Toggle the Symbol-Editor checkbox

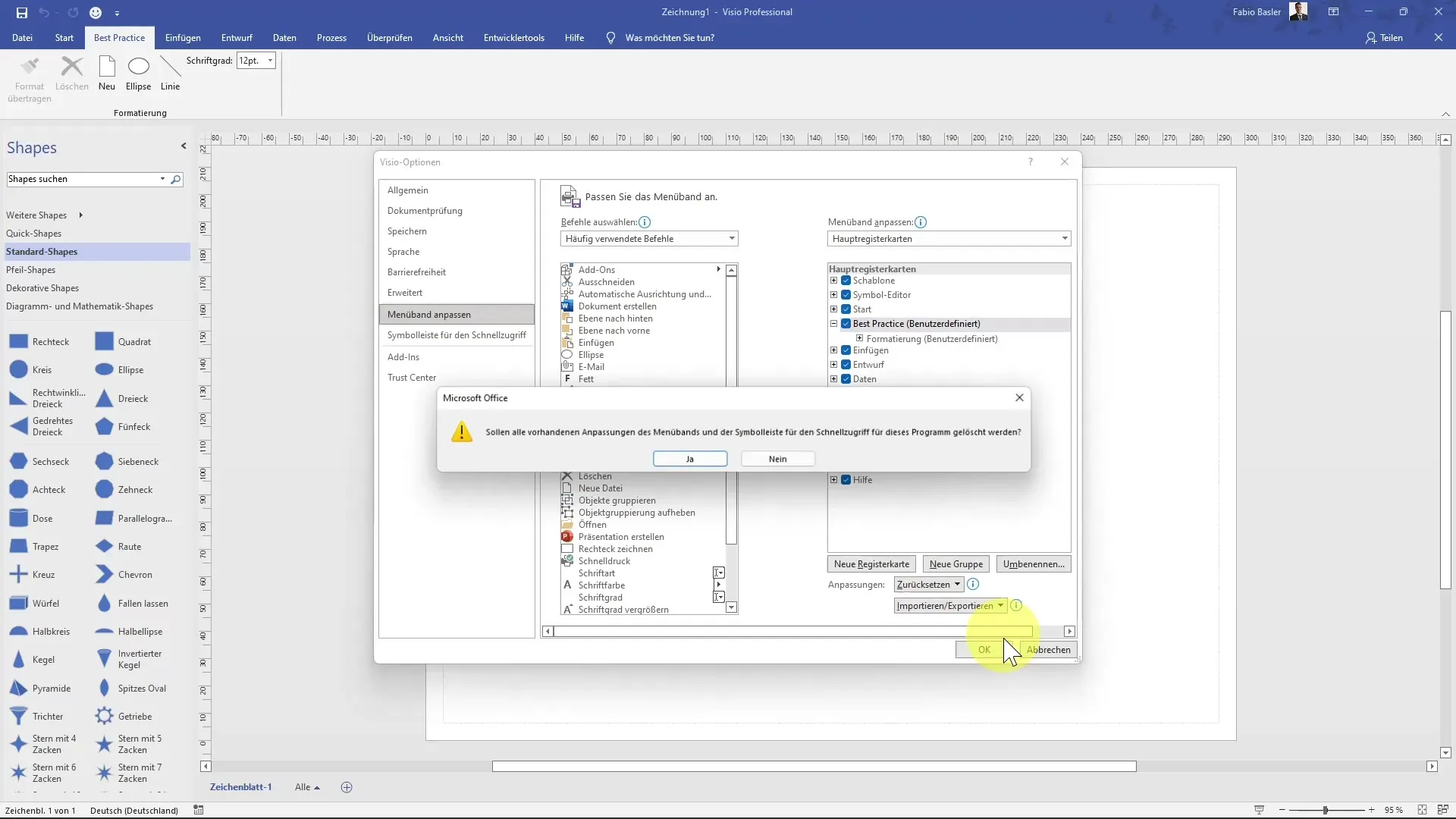click(846, 295)
